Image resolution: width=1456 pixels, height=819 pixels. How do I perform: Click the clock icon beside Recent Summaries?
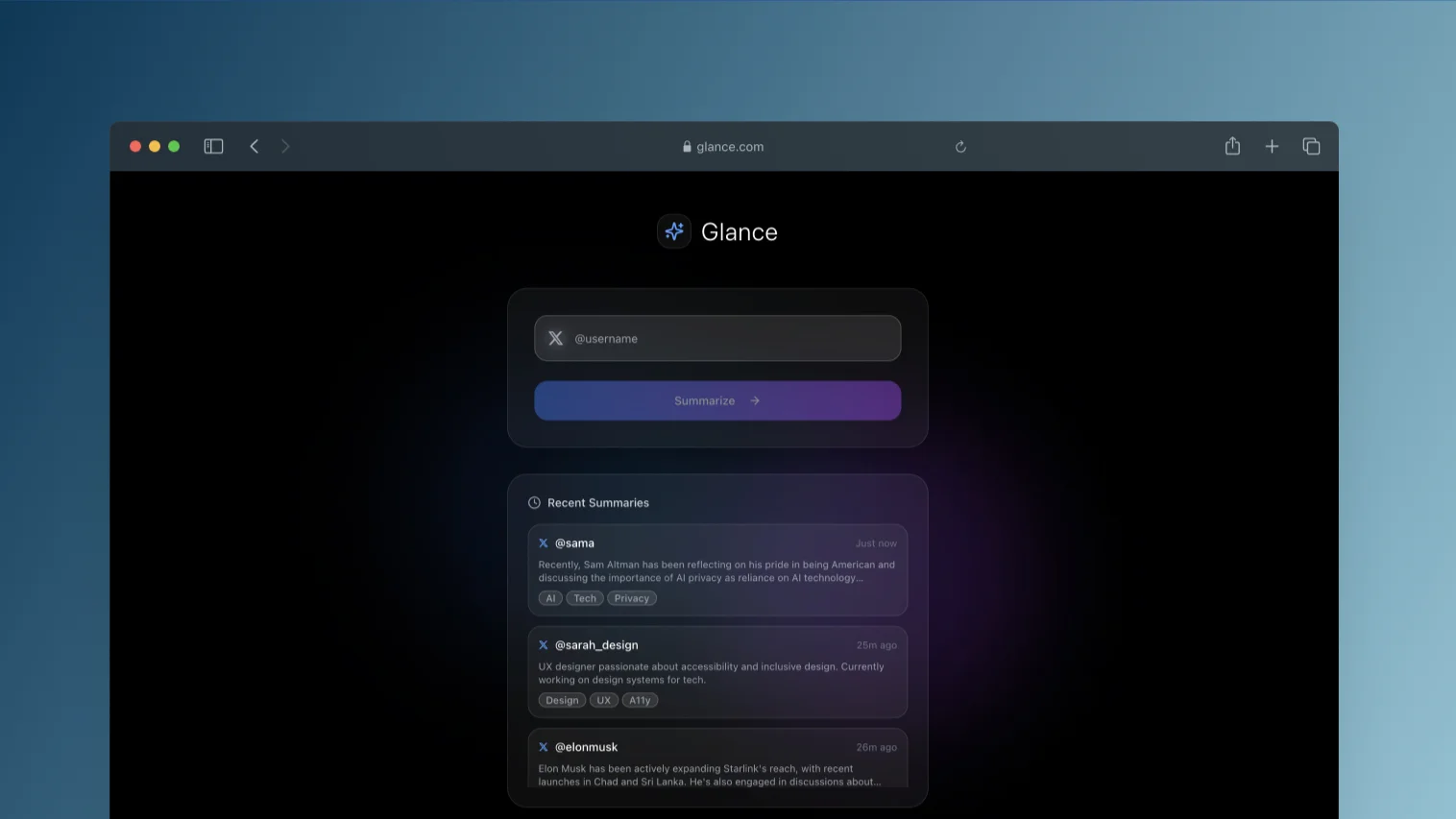pos(534,502)
